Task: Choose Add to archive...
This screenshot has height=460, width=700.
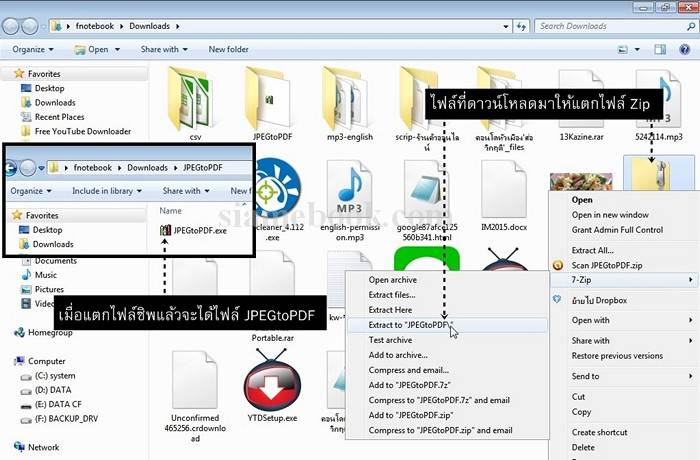Action: coord(447,355)
